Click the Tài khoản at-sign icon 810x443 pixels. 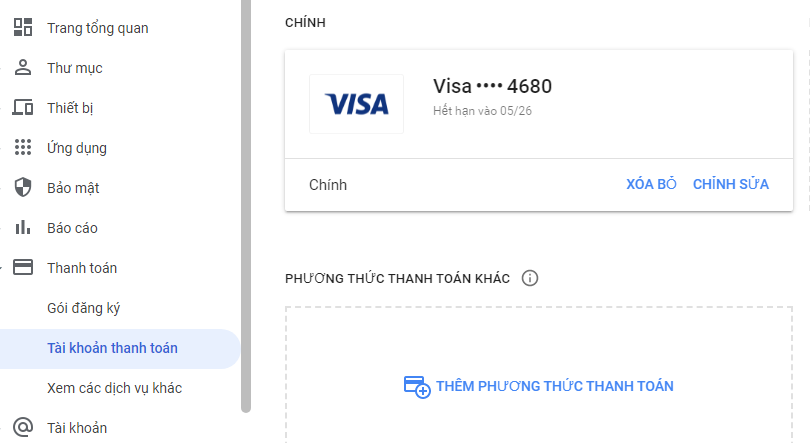22,428
